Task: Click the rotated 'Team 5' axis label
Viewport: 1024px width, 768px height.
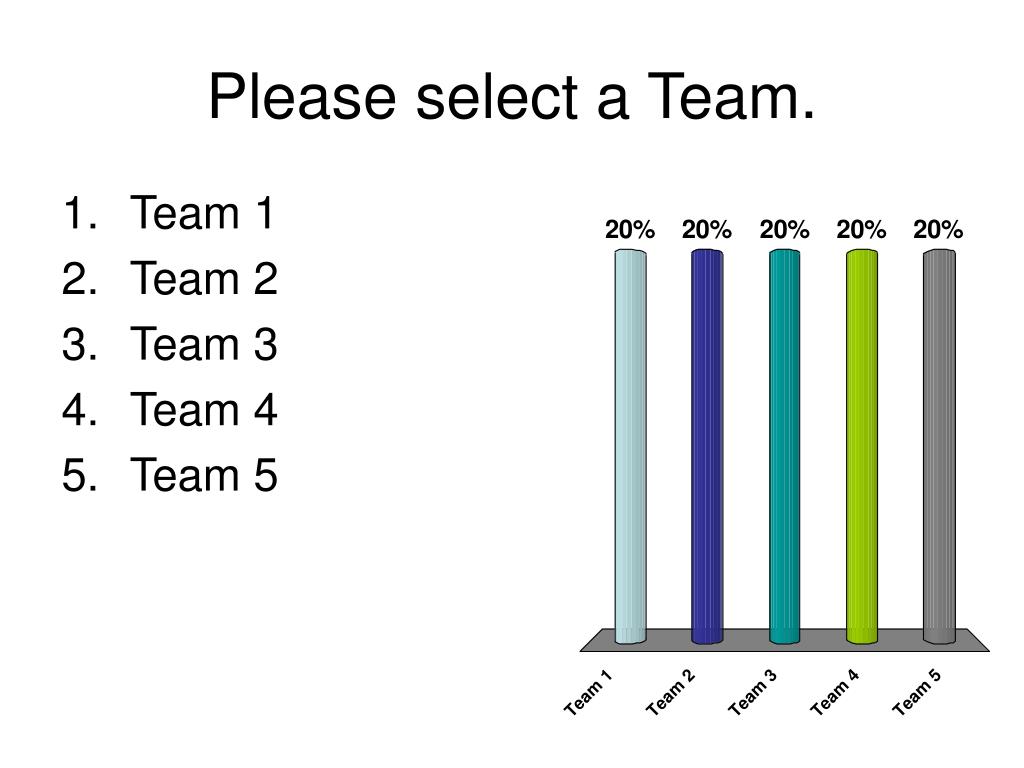Action: [918, 692]
